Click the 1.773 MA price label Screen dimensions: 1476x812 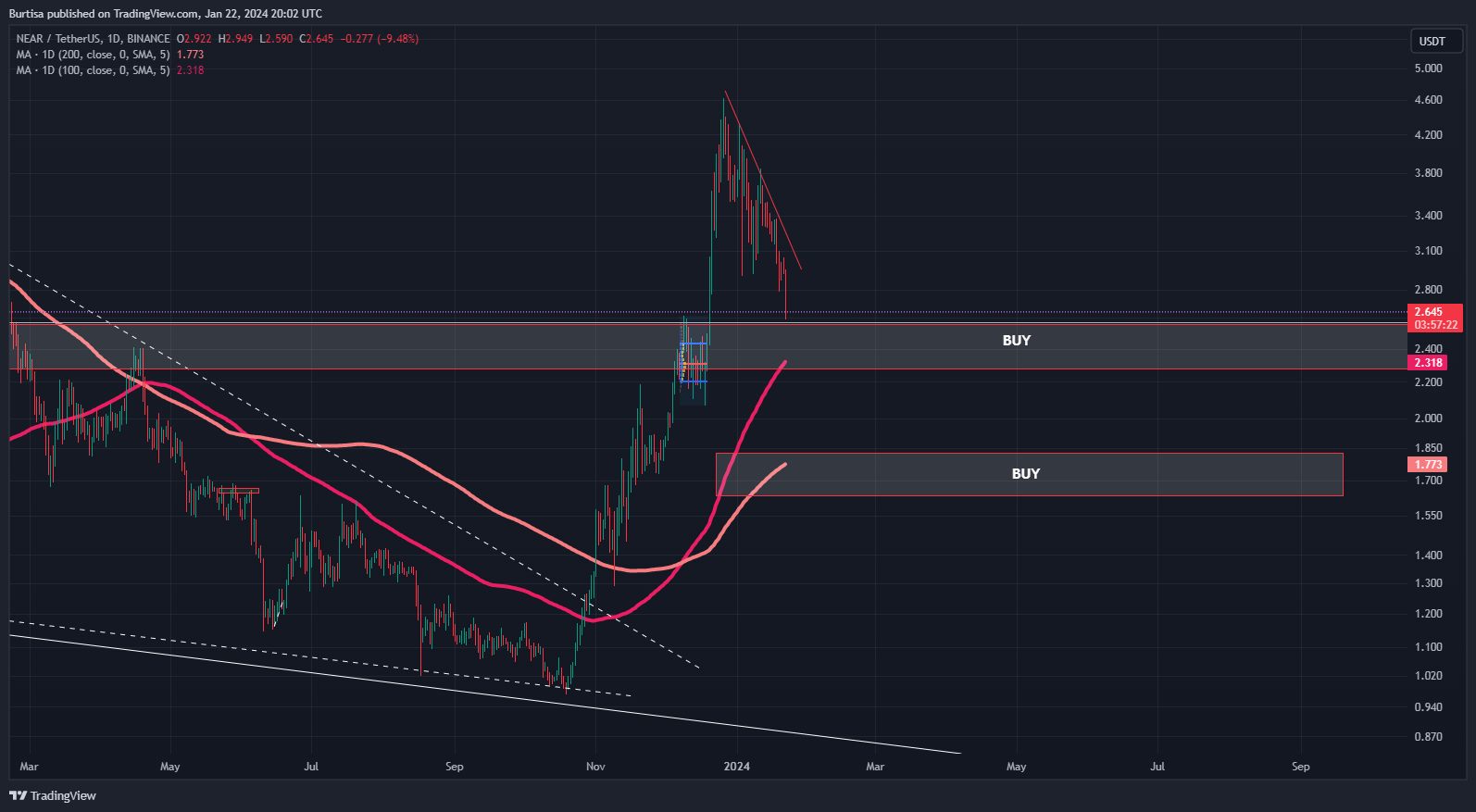point(1427,465)
